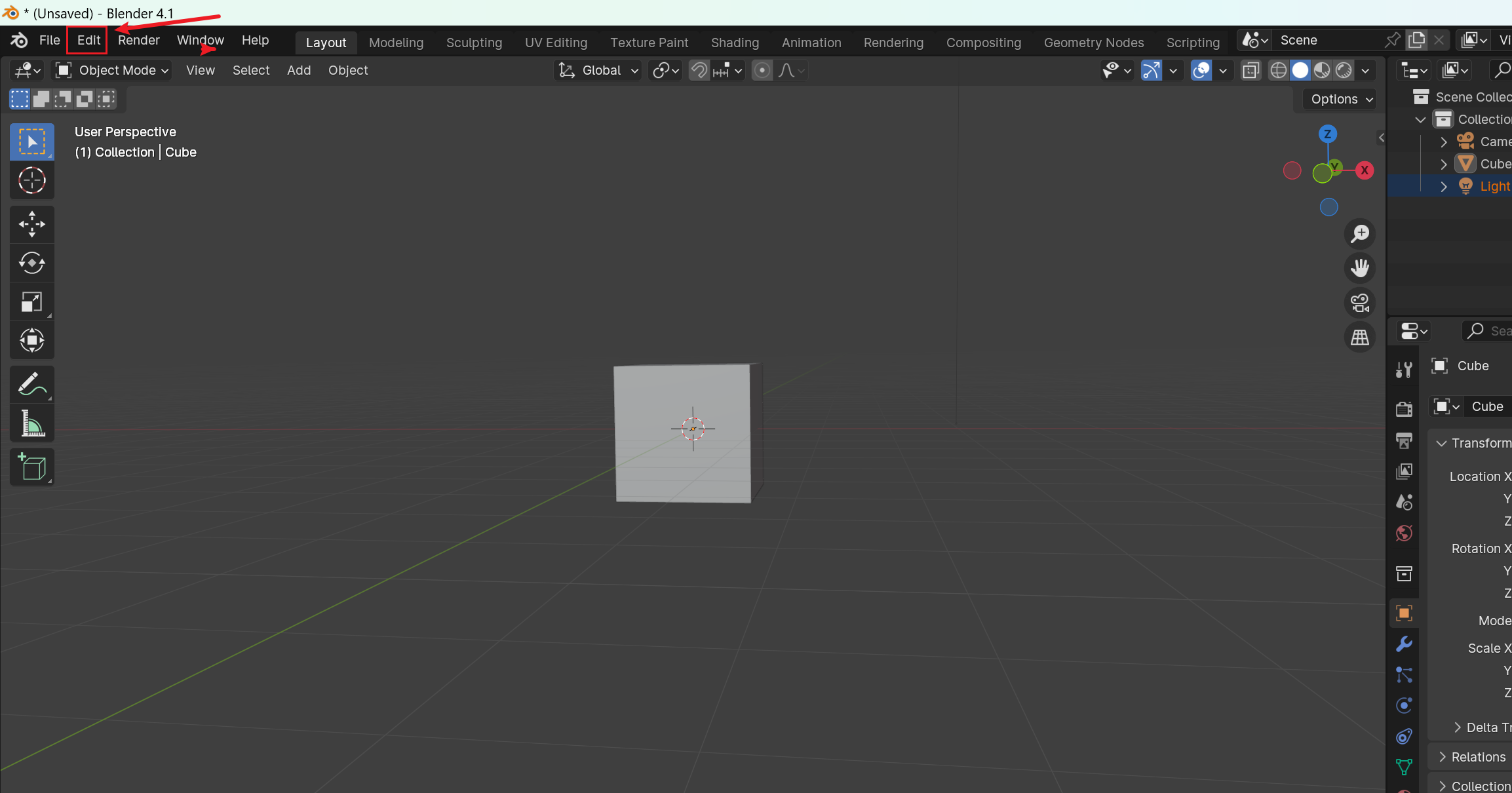1512x793 pixels.
Task: Toggle X-Ray view mode
Action: click(1250, 70)
